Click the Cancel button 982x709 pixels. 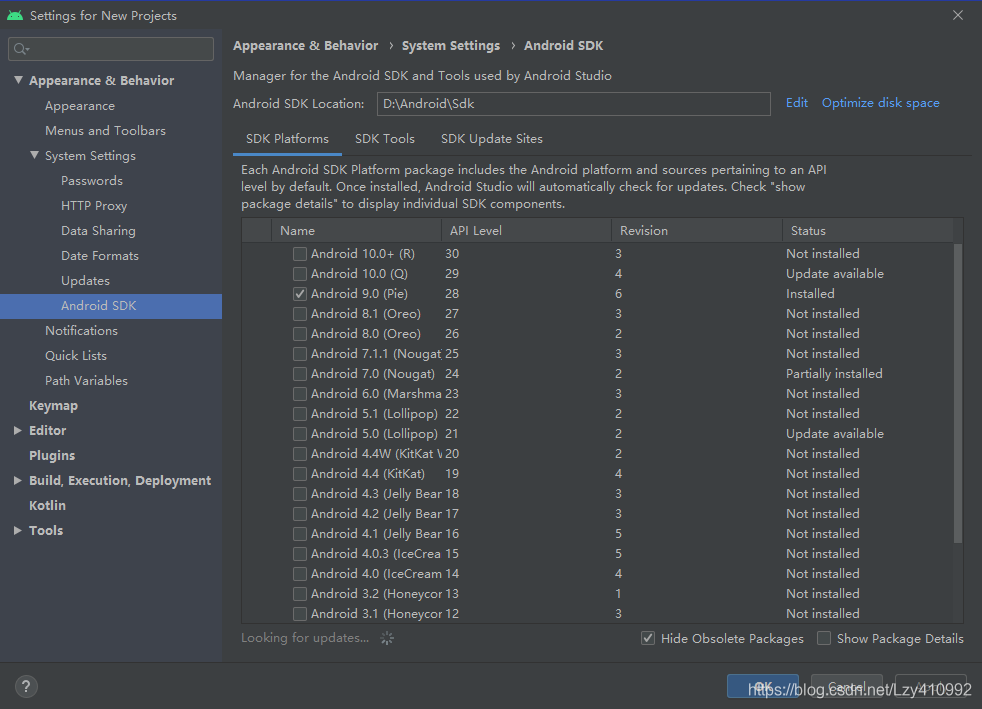(847, 686)
